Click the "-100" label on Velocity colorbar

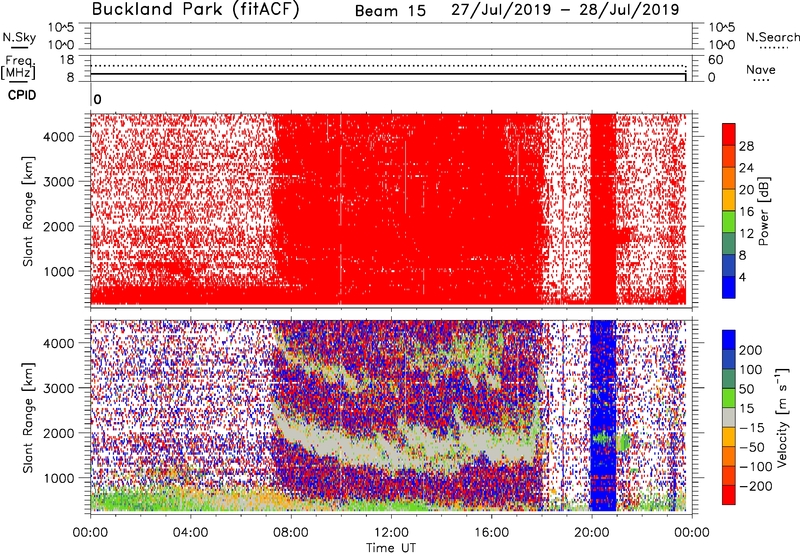click(756, 467)
